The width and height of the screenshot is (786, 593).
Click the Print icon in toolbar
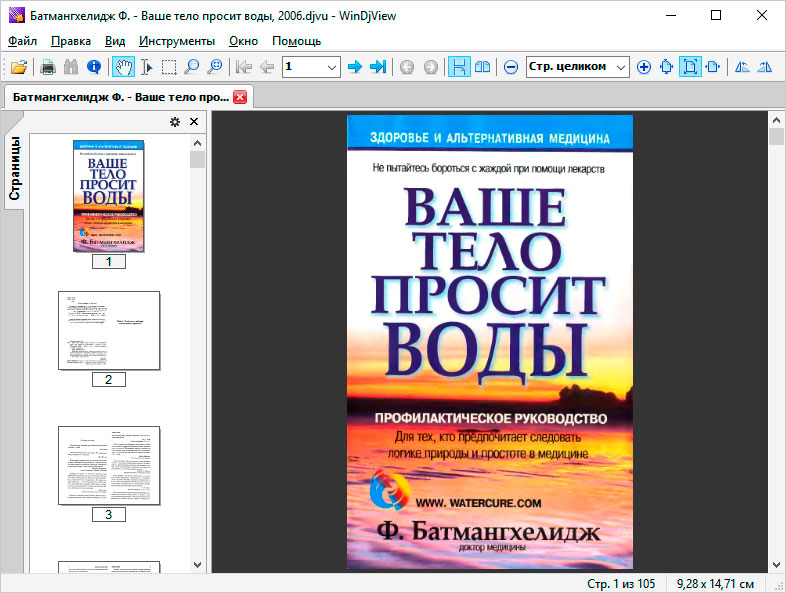[x=48, y=67]
